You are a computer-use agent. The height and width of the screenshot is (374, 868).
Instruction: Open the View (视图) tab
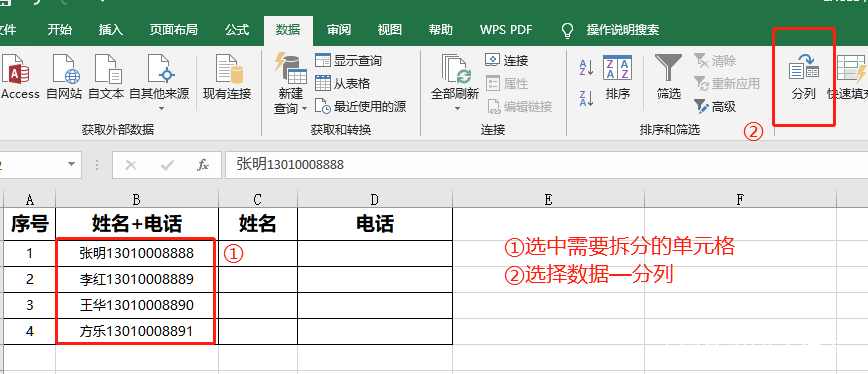[390, 30]
